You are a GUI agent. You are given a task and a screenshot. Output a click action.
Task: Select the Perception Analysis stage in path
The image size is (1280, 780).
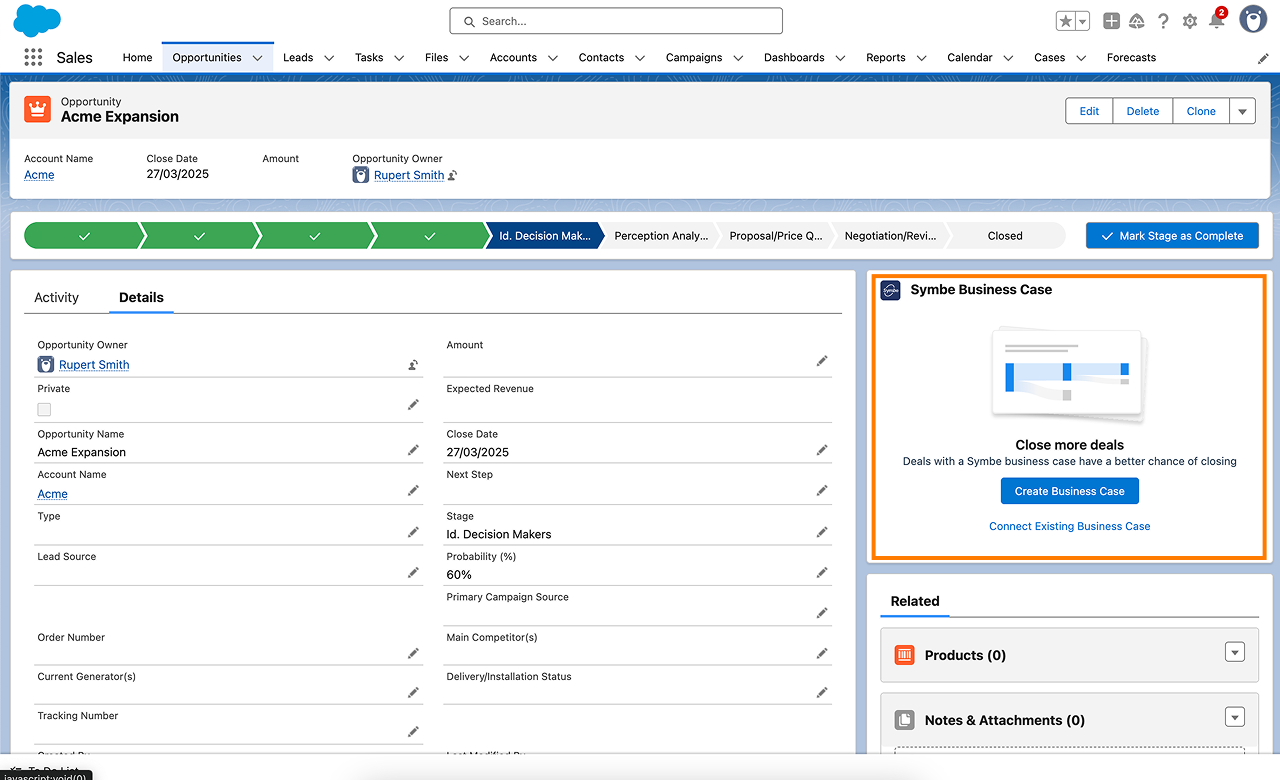(x=660, y=236)
